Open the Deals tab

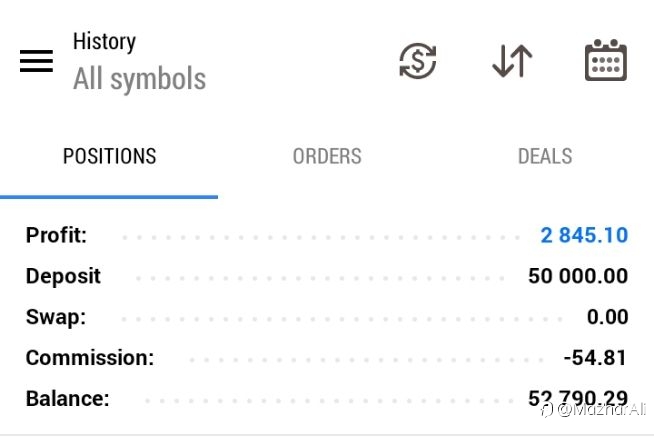pos(545,157)
